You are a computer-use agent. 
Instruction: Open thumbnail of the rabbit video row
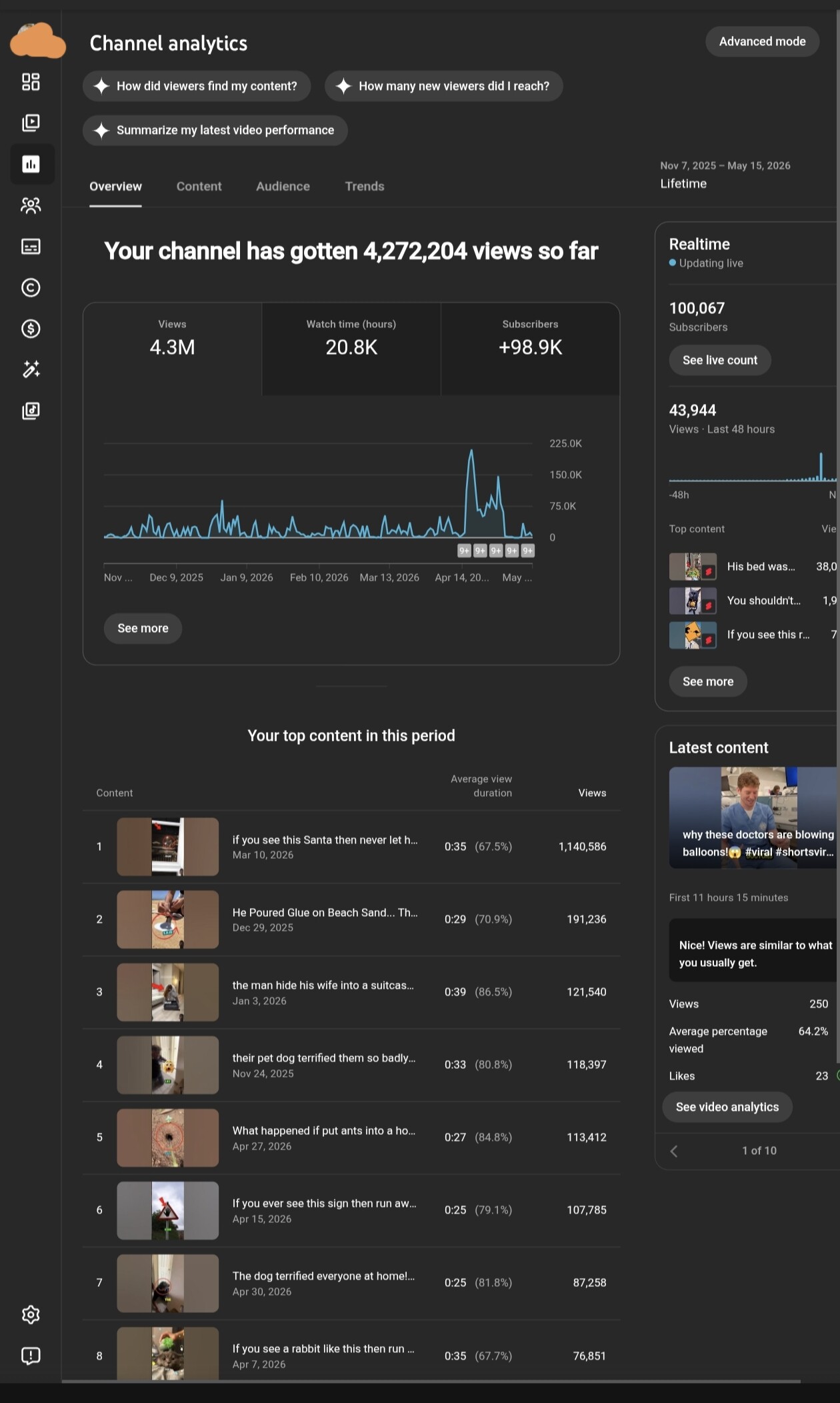coord(168,1354)
